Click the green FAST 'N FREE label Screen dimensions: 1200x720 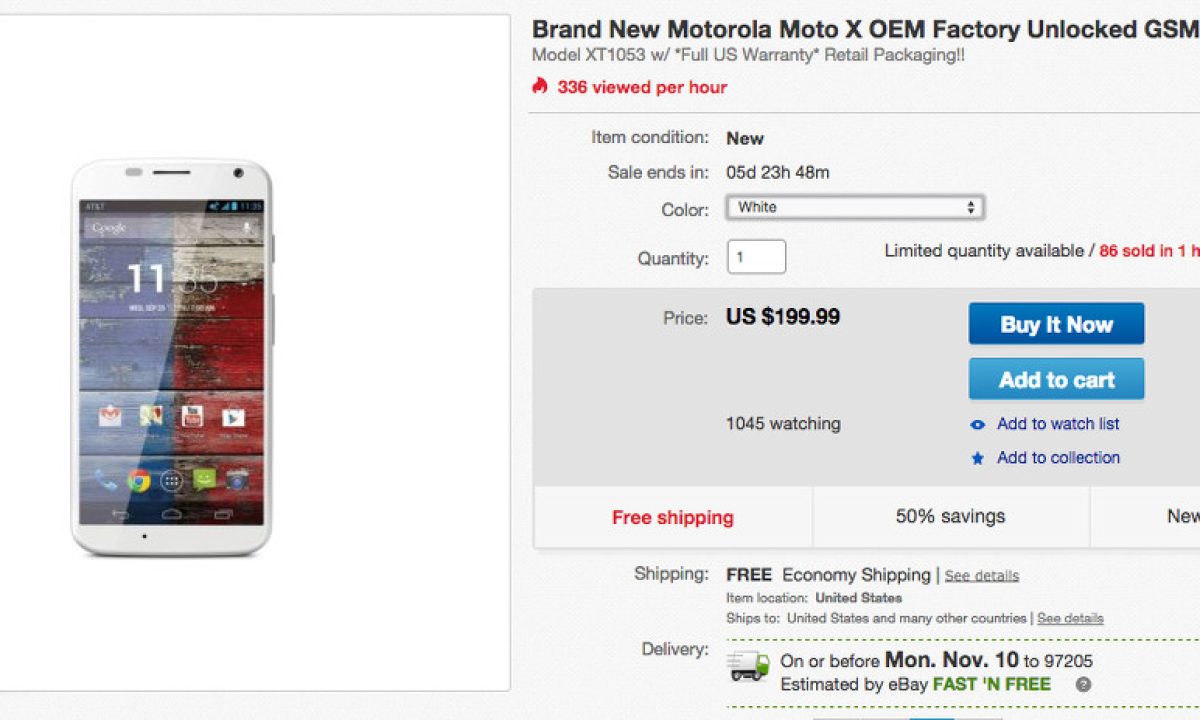992,685
